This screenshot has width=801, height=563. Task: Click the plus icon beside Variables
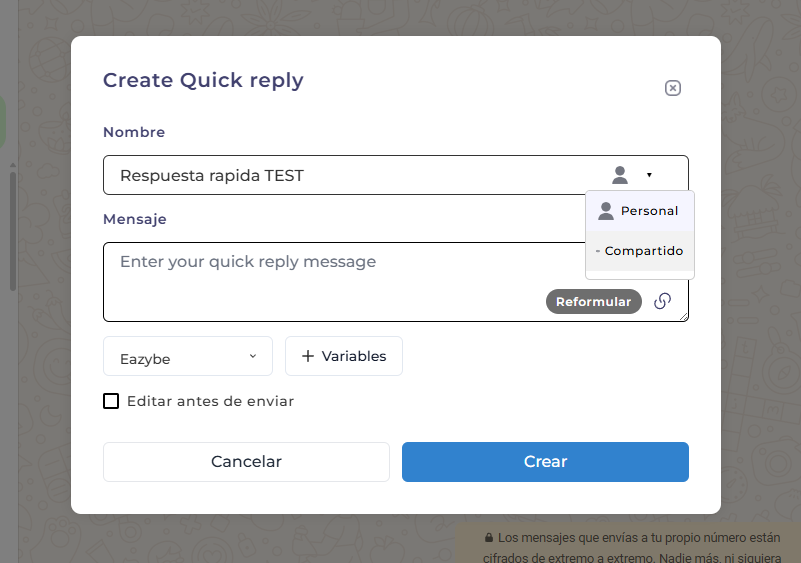pyautogui.click(x=308, y=356)
